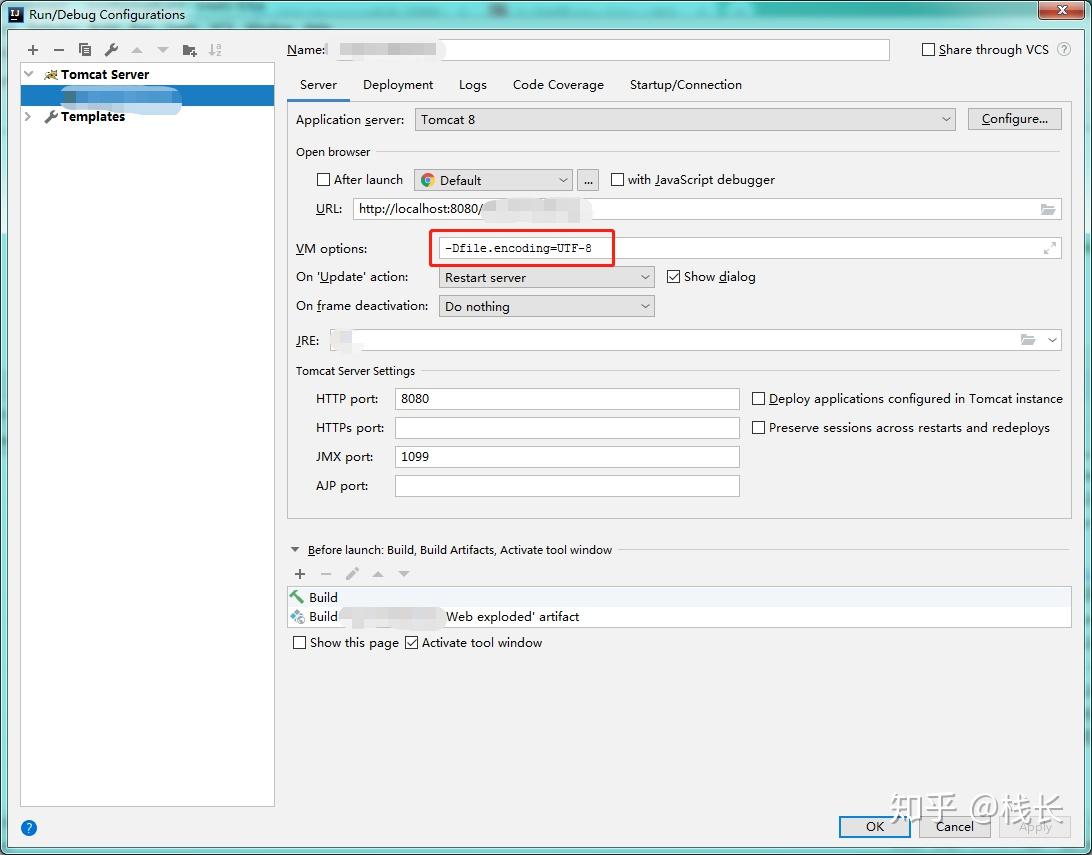Uncheck Activate tool window
This screenshot has height=855, width=1092.
412,643
